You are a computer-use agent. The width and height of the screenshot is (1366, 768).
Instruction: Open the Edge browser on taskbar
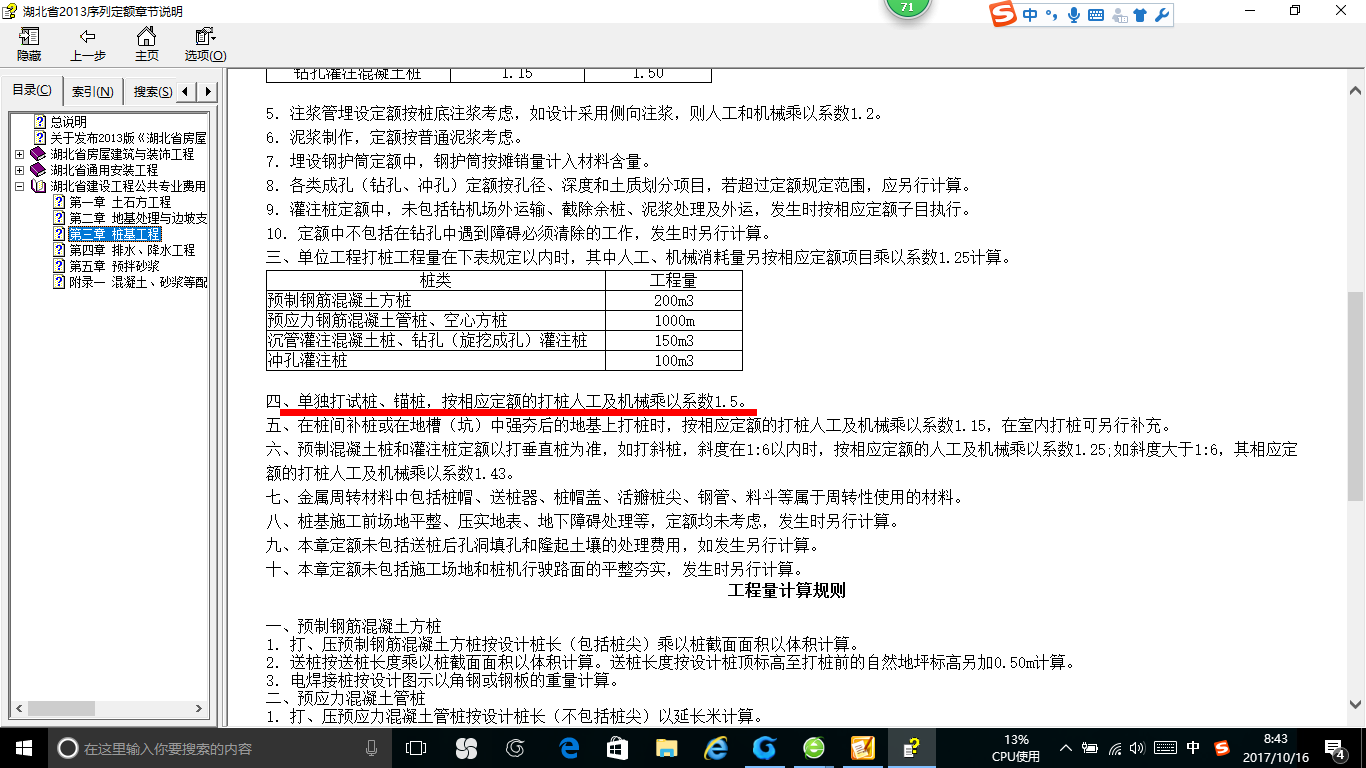(x=569, y=748)
